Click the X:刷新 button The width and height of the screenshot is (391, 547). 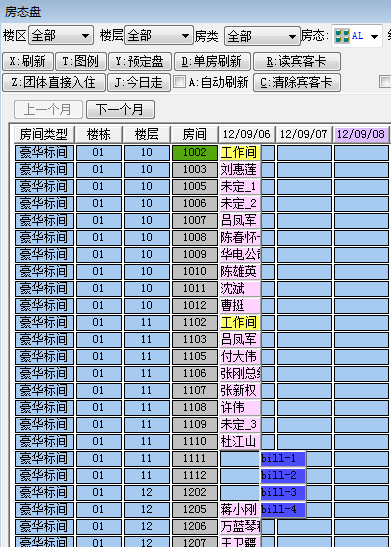[28, 61]
